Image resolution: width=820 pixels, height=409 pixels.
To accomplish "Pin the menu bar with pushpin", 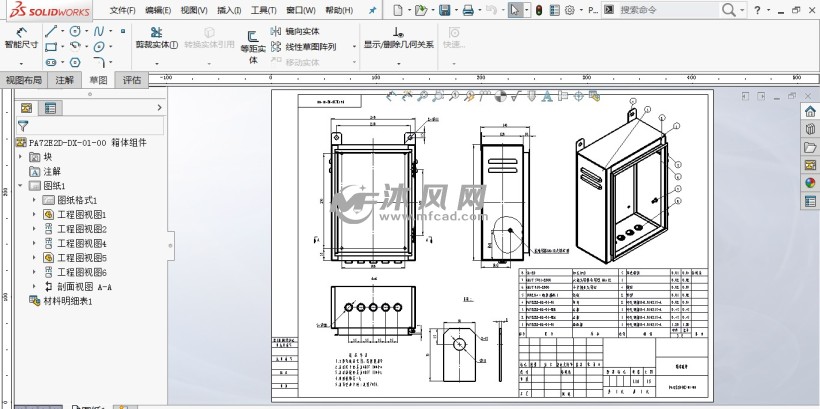I will (x=373, y=10).
